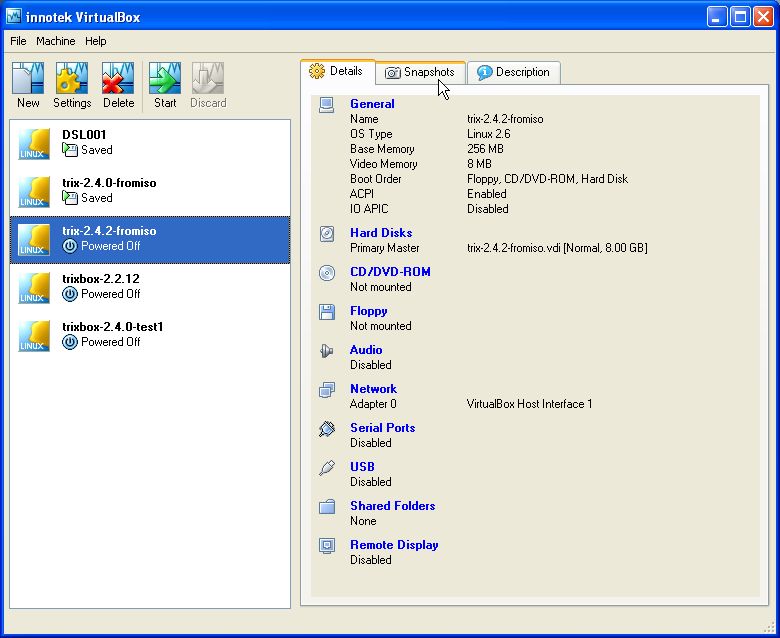
Task: Switch to the Snapshots tab
Action: (x=420, y=72)
